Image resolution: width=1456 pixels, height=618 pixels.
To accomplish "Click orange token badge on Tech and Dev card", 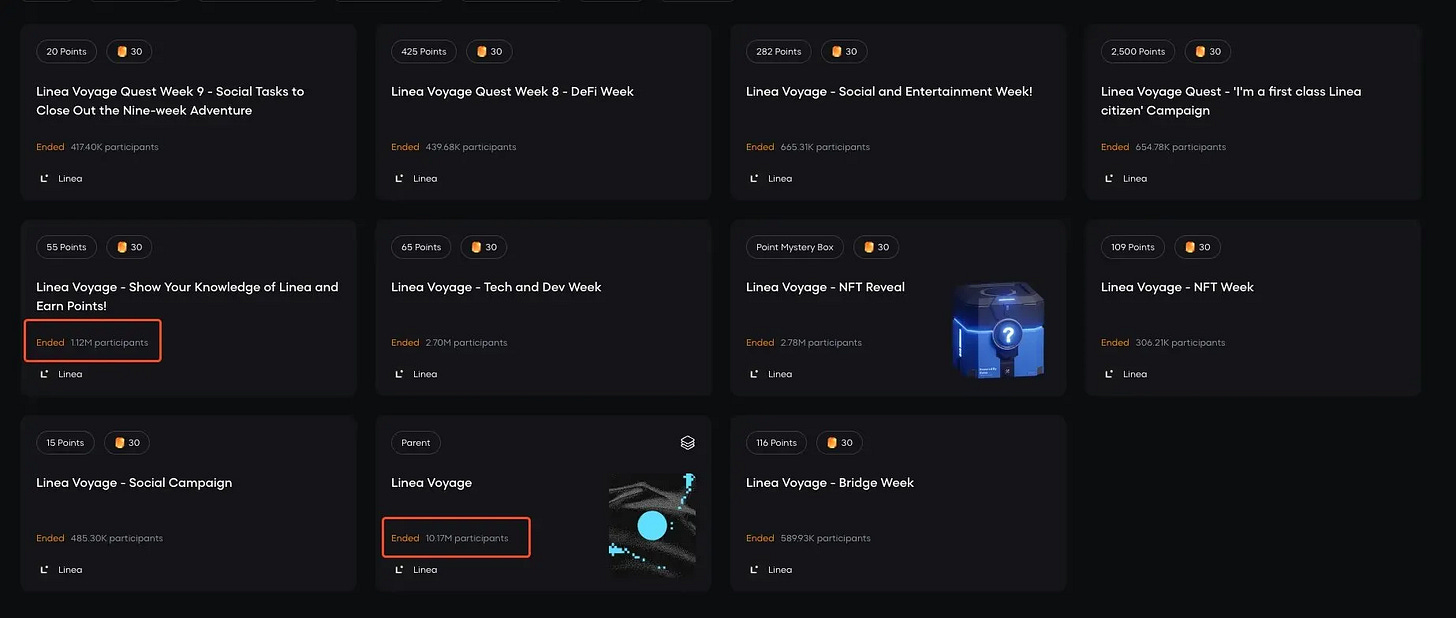I will [x=484, y=247].
